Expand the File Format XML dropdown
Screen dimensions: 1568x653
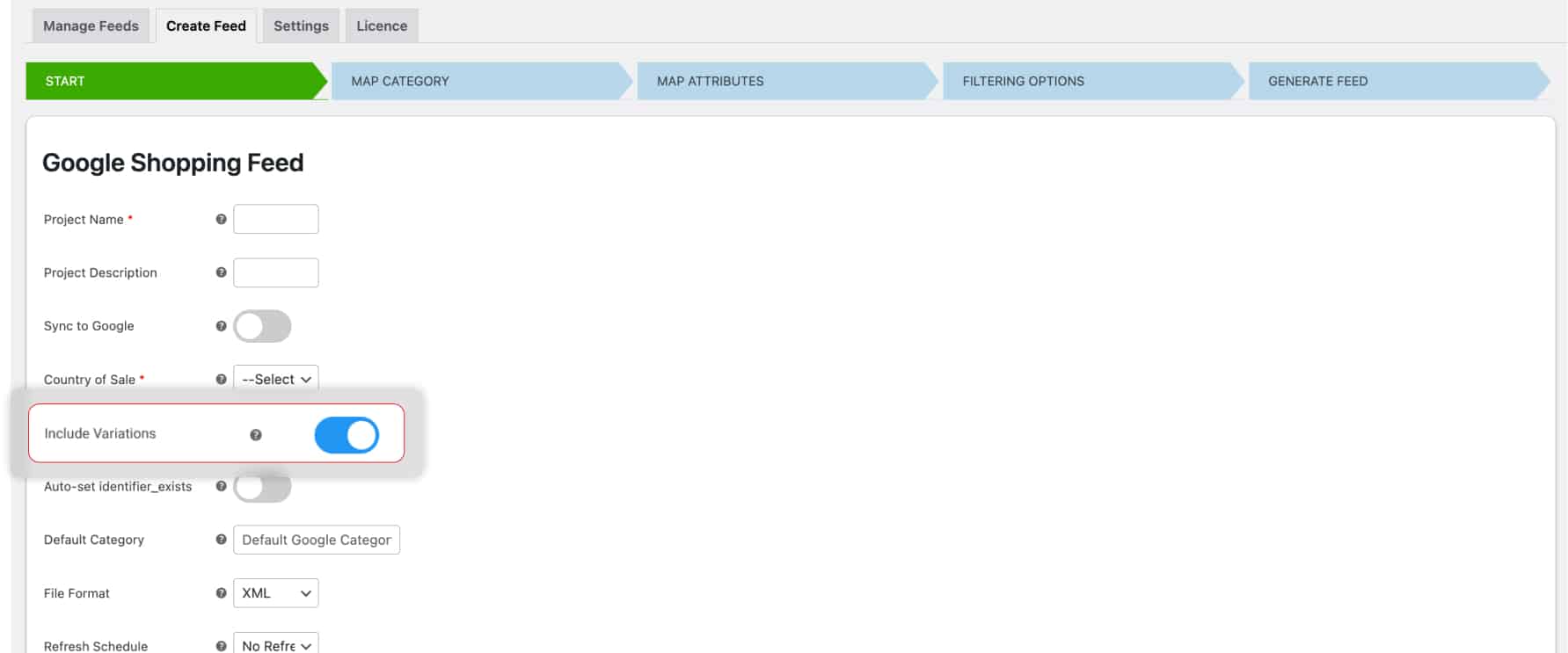[x=275, y=593]
